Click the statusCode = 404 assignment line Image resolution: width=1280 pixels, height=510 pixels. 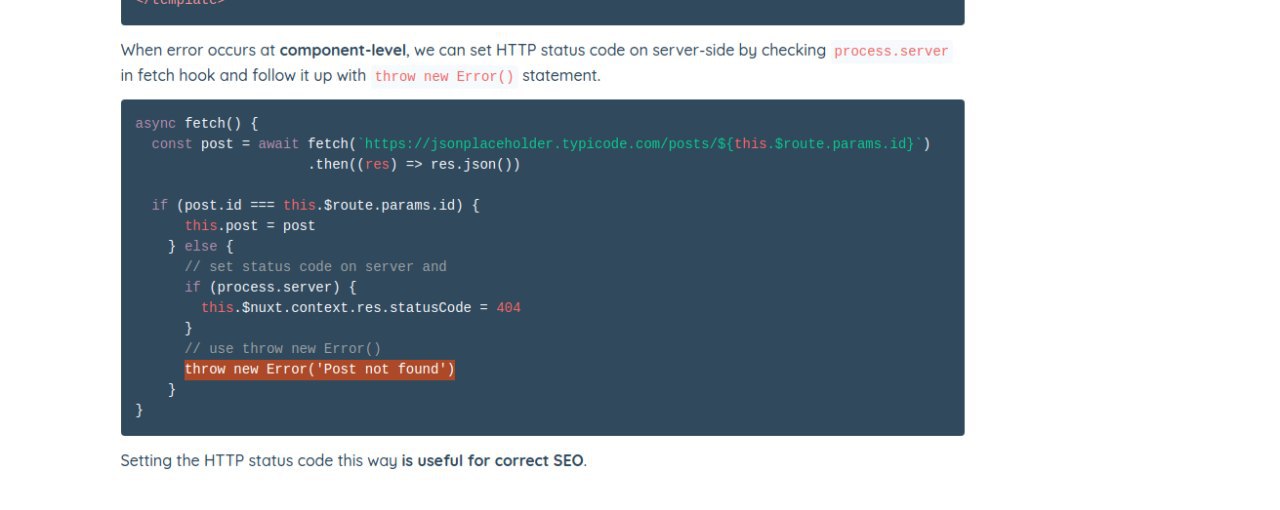click(x=361, y=308)
